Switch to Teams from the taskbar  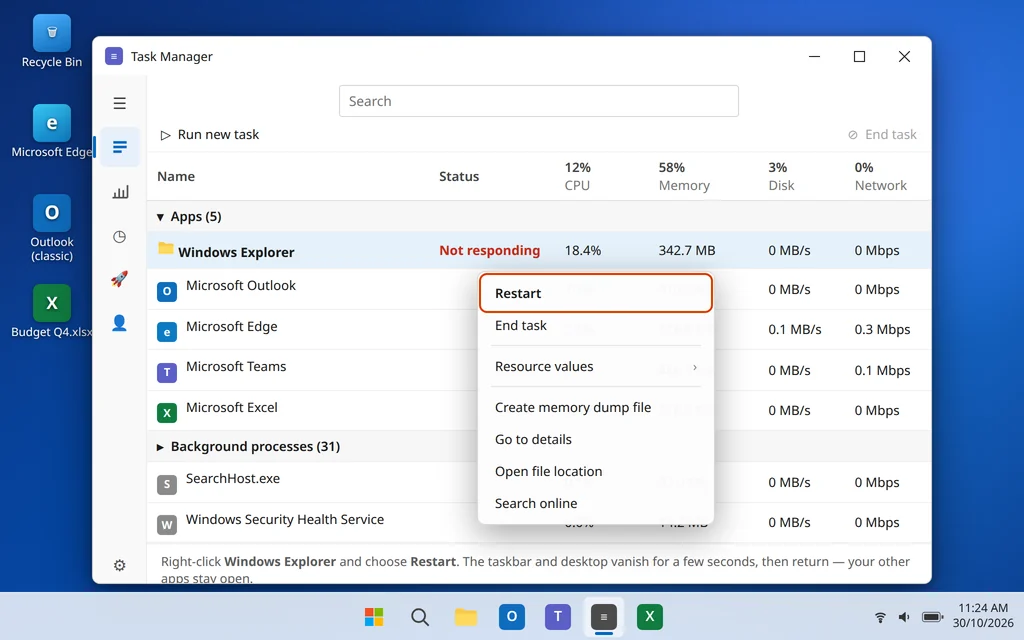coord(558,616)
